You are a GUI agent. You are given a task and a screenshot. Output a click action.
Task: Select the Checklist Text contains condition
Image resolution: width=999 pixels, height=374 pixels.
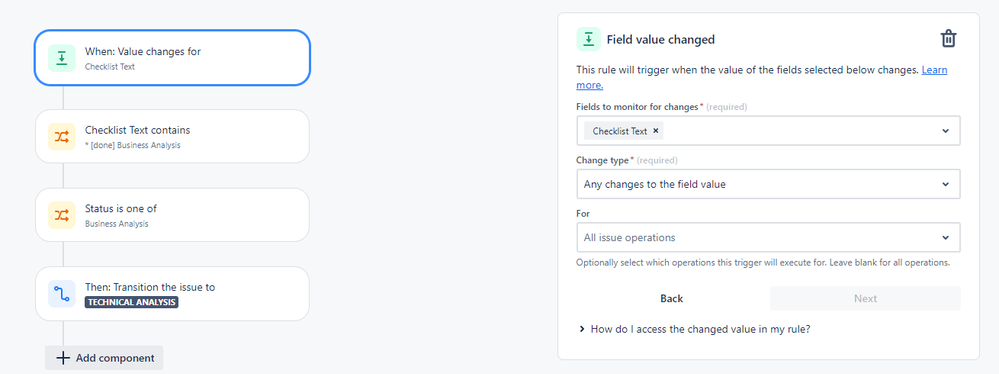[172, 136]
